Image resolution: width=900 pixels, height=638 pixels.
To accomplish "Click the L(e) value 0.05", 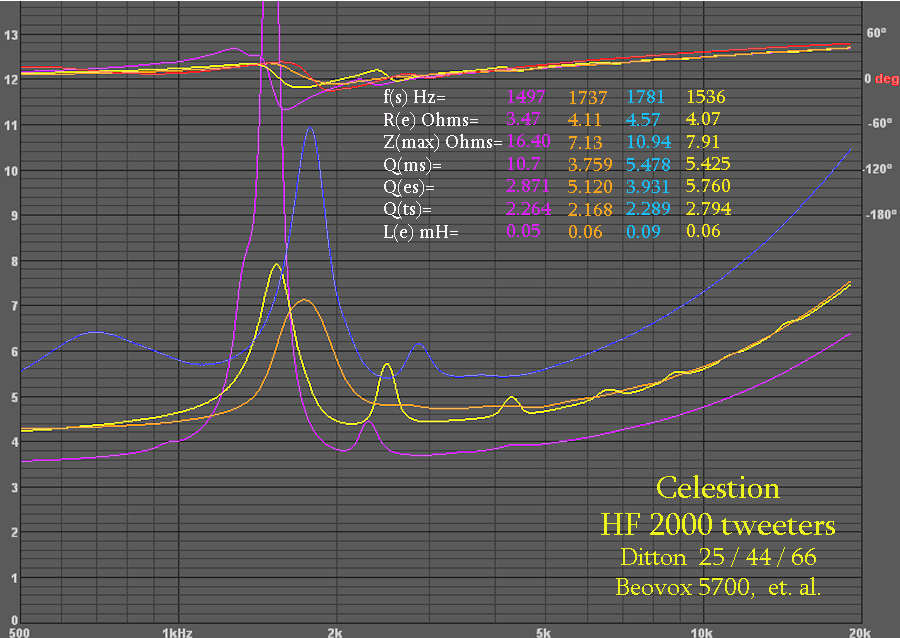I will pos(523,231).
